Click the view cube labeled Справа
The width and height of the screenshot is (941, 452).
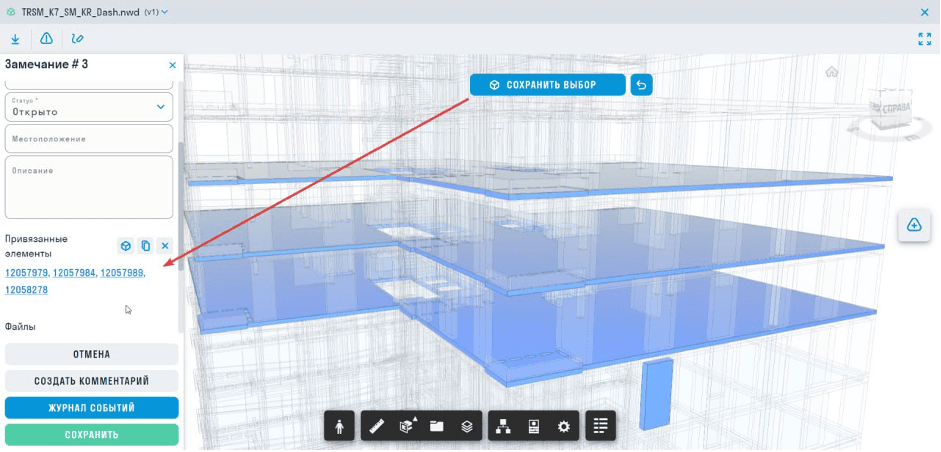click(x=887, y=110)
